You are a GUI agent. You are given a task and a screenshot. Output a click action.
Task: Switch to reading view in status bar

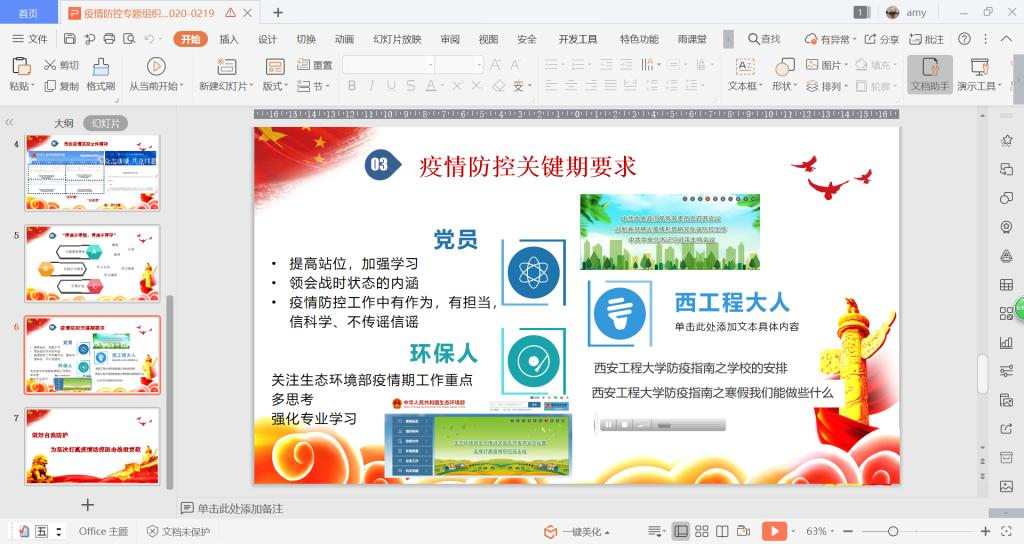pyautogui.click(x=724, y=531)
